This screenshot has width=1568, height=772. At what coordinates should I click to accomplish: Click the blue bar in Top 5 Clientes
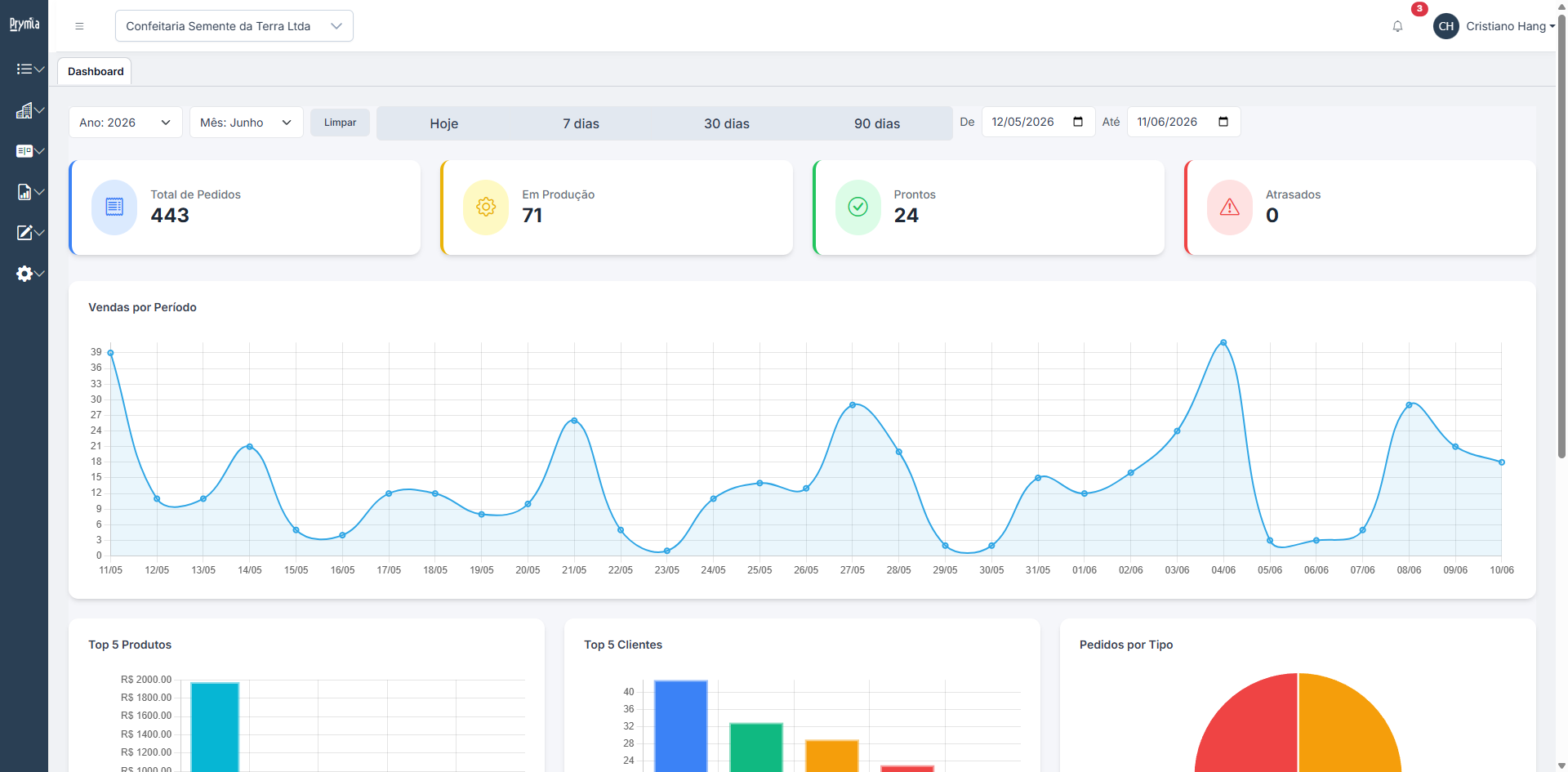(x=680, y=726)
